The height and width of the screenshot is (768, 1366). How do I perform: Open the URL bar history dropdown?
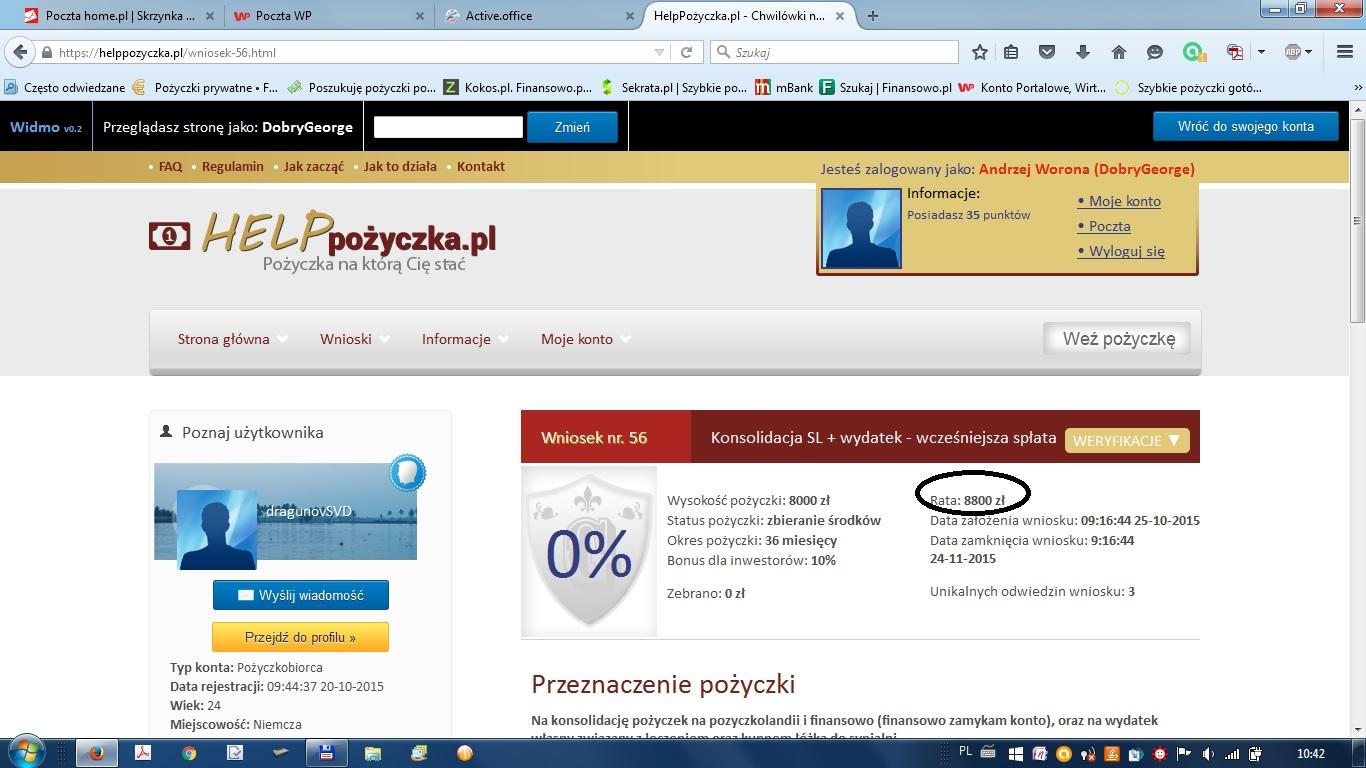pyautogui.click(x=659, y=52)
